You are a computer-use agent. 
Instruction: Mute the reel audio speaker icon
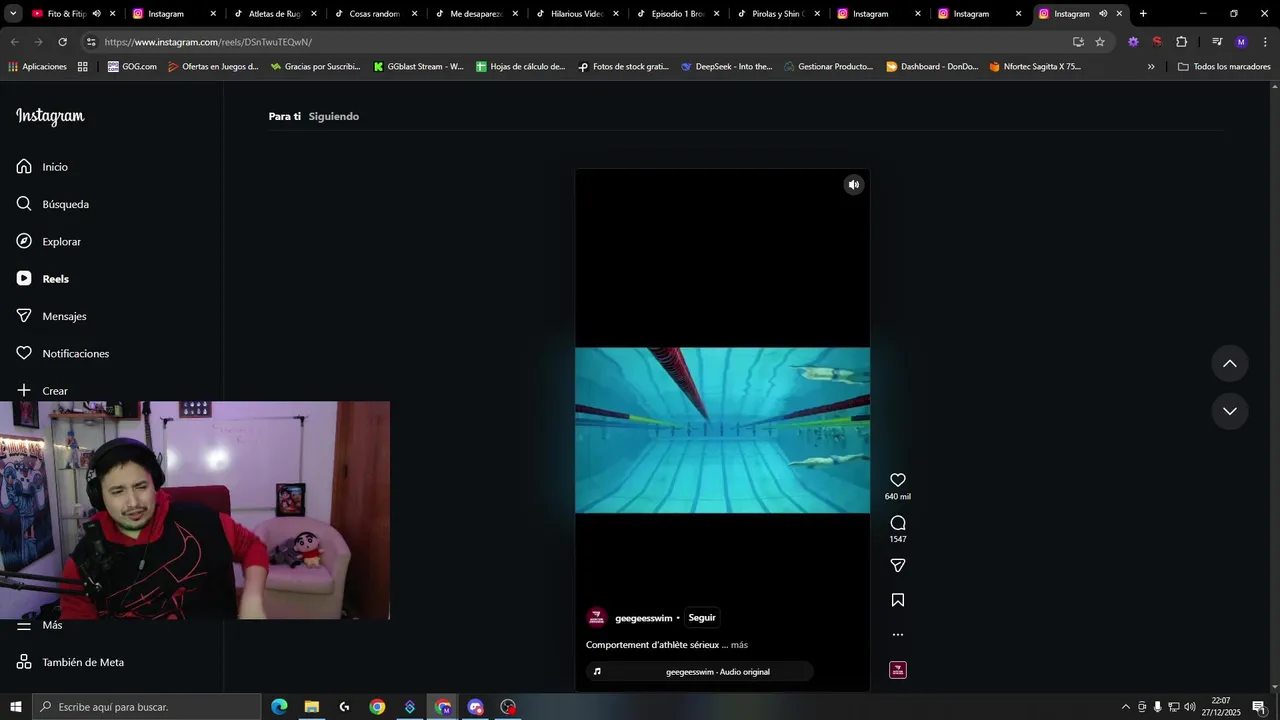tap(853, 185)
